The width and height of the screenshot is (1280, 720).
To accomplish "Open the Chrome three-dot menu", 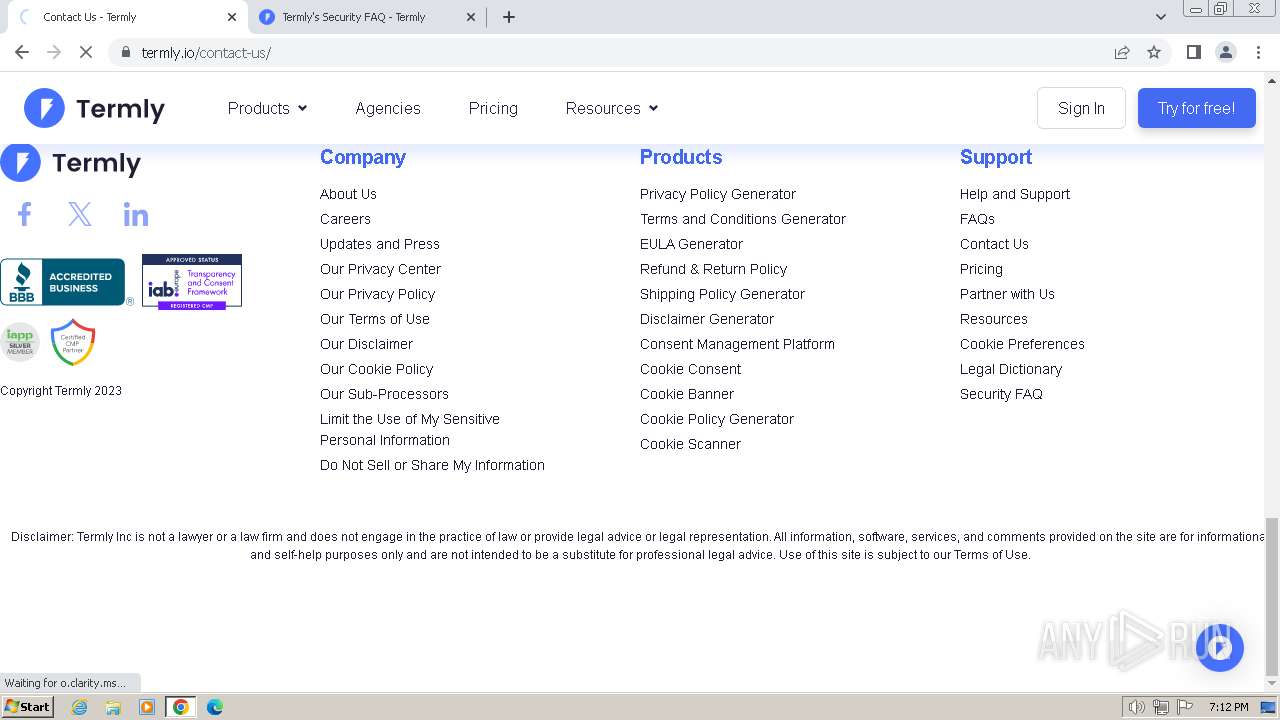I will (x=1258, y=52).
